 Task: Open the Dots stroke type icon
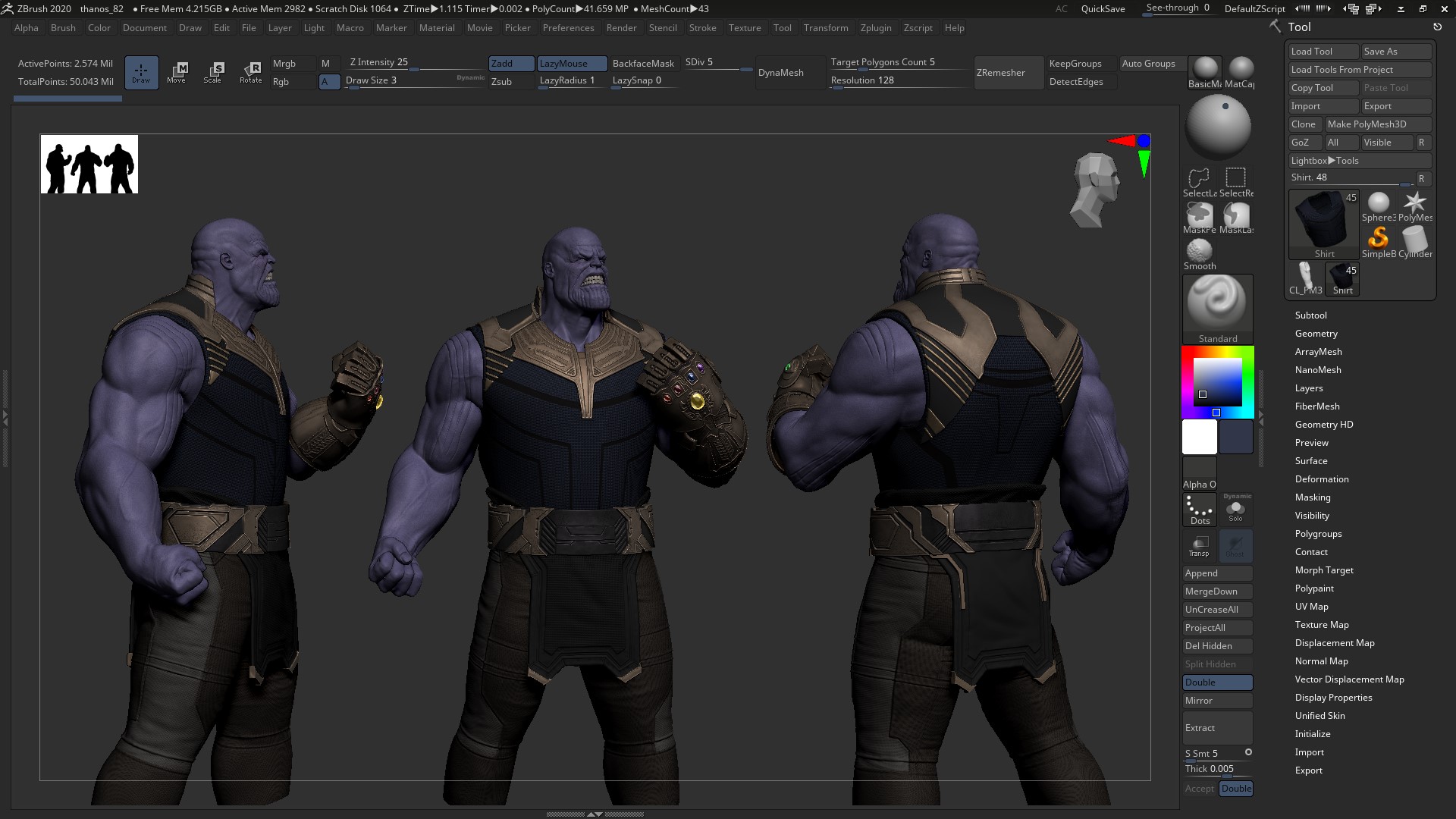tap(1200, 510)
